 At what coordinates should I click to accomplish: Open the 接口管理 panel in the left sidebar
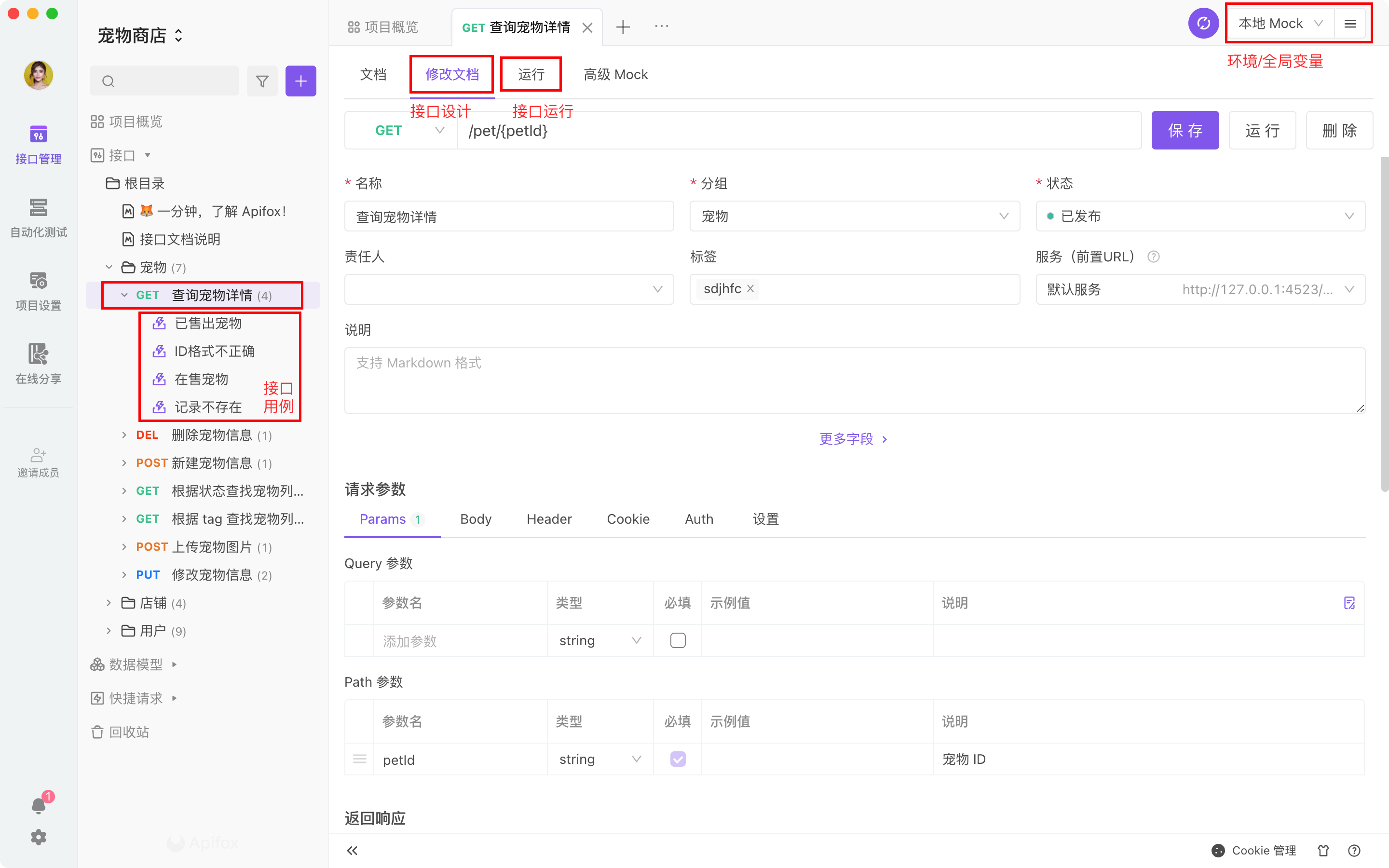tap(38, 144)
